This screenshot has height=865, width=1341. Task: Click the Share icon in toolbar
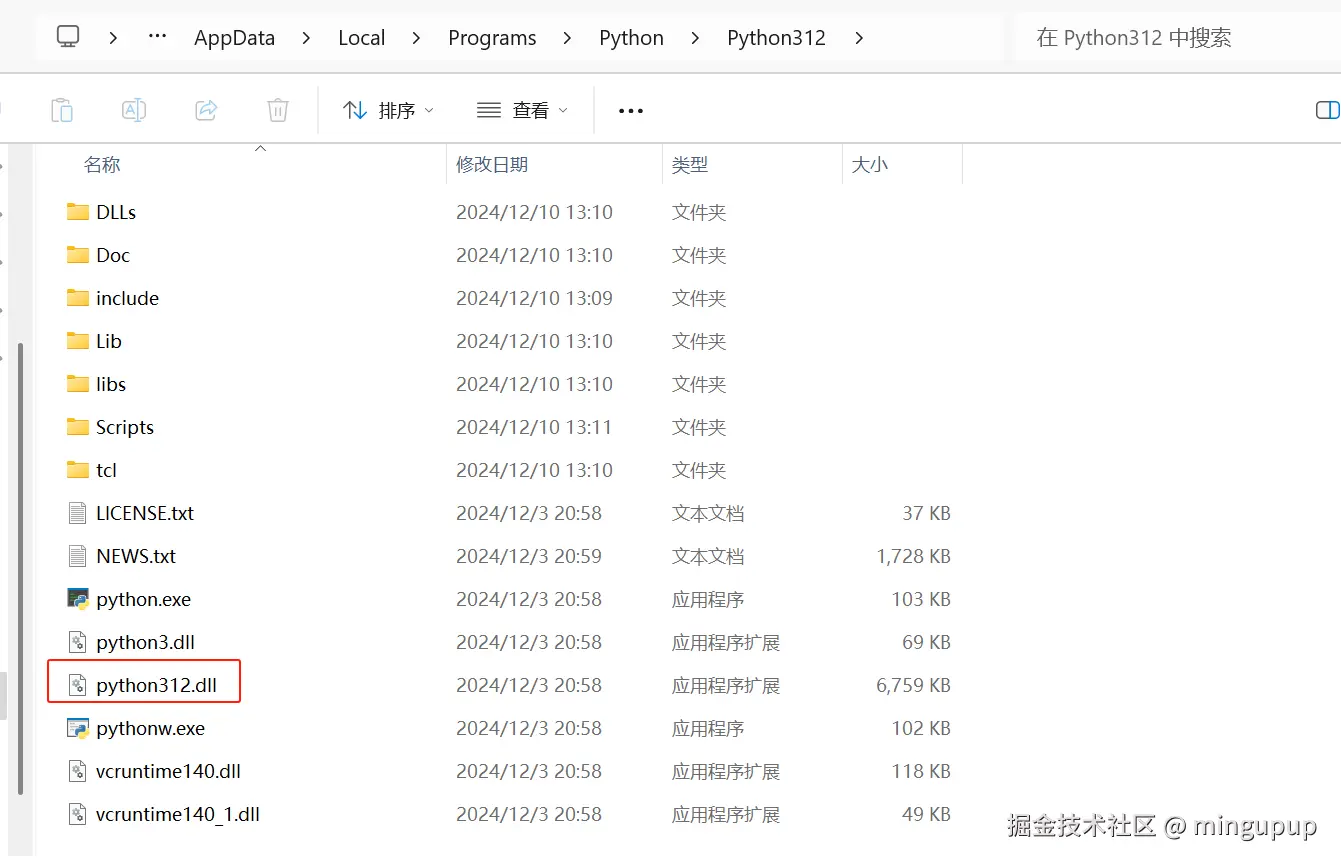point(206,110)
